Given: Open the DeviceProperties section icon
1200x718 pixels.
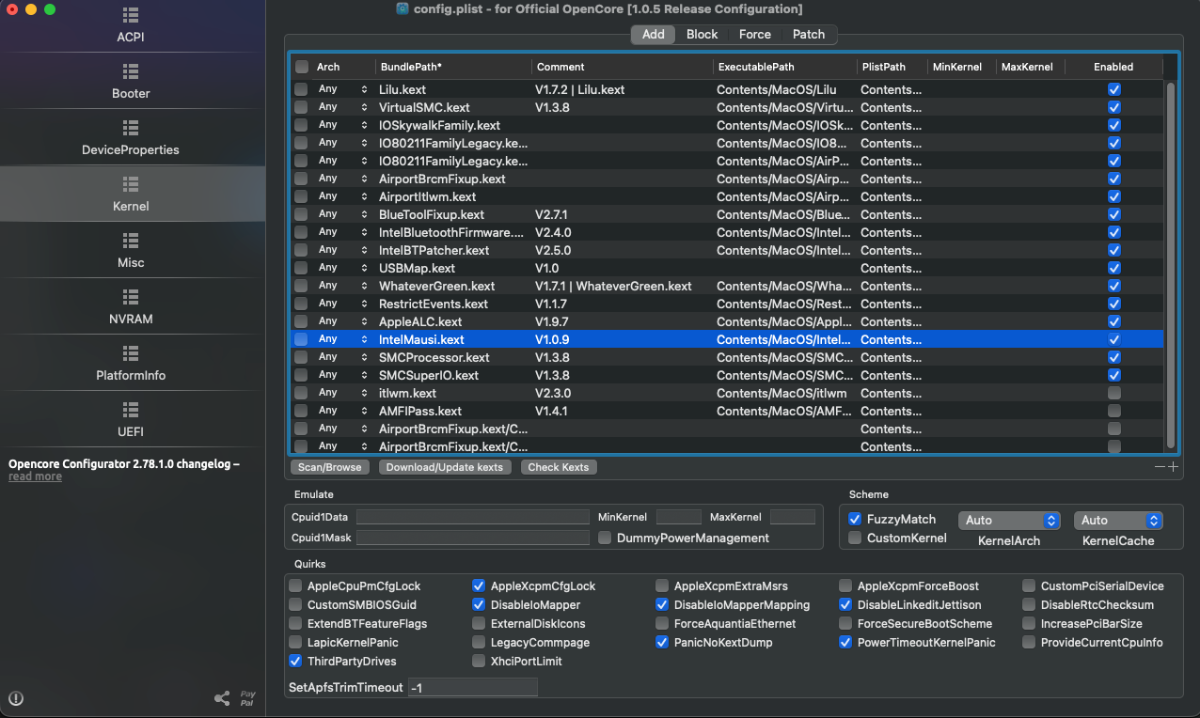Looking at the screenshot, I should [131, 128].
